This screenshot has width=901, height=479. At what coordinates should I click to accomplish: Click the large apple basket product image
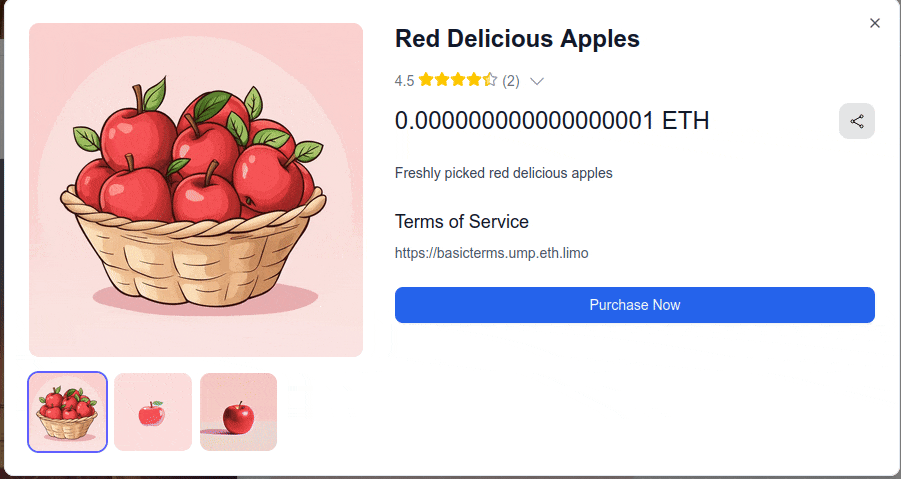(196, 190)
